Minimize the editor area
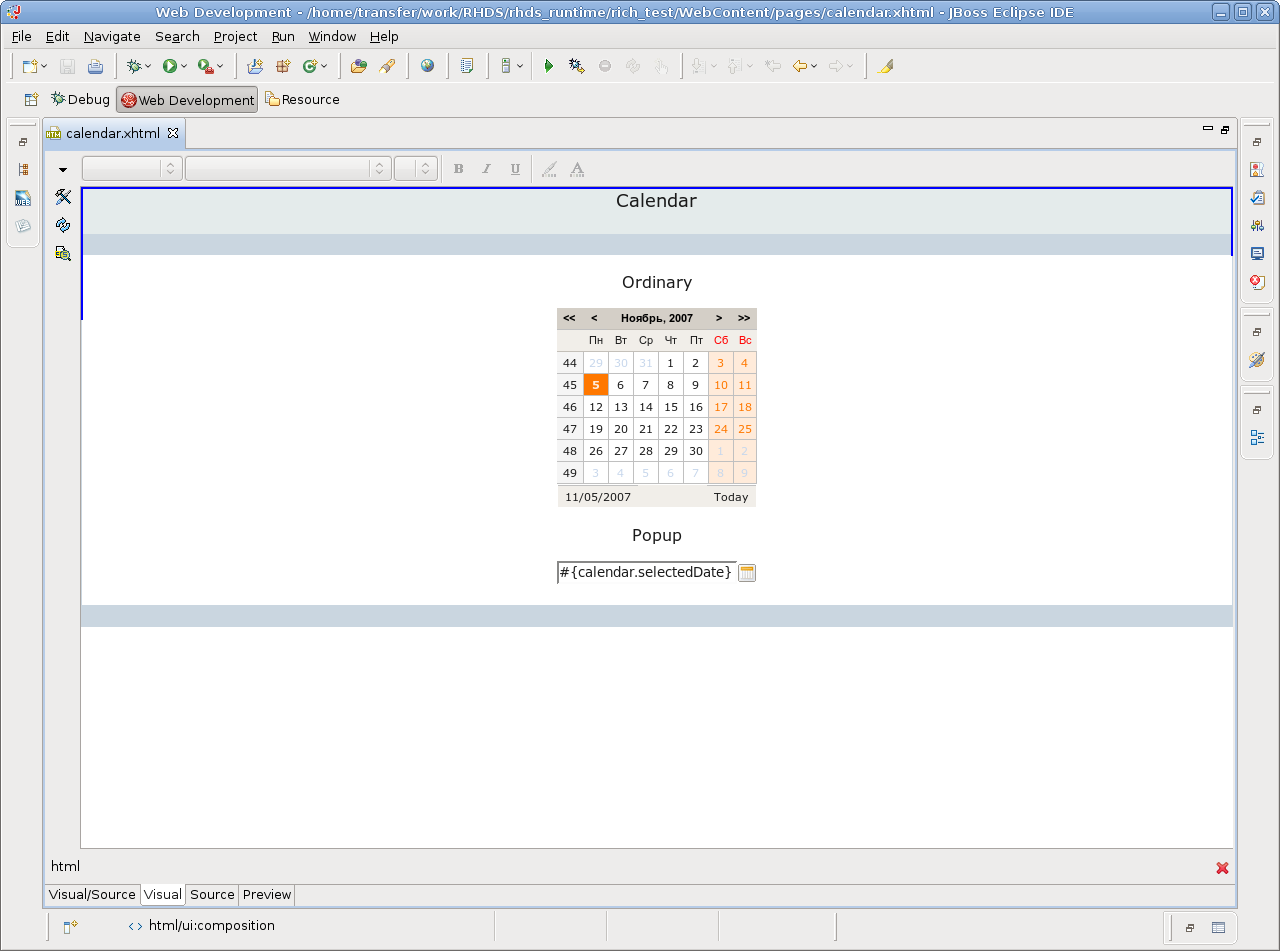Image resolution: width=1280 pixels, height=951 pixels. tap(1207, 130)
